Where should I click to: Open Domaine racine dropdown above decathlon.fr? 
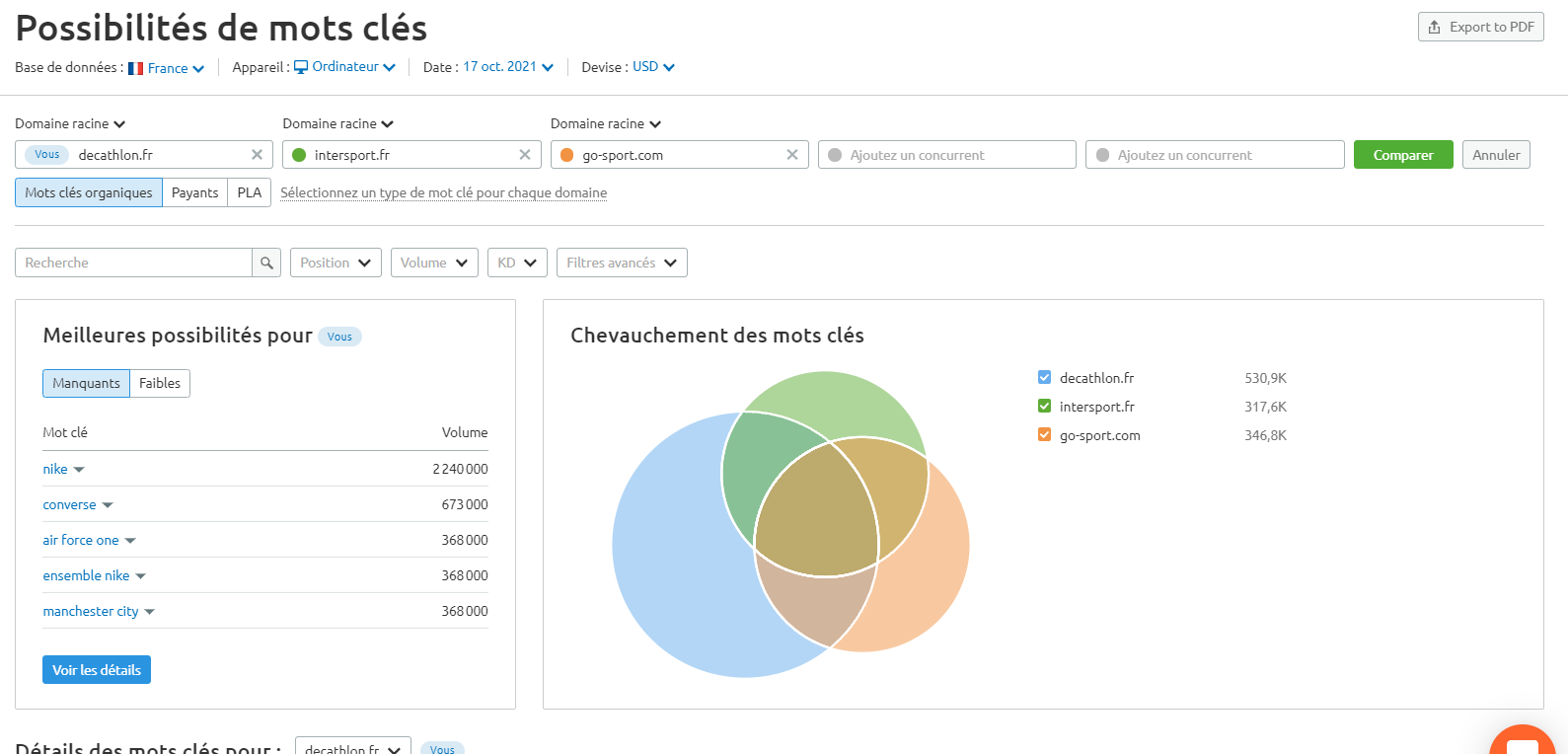pyautogui.click(x=70, y=123)
